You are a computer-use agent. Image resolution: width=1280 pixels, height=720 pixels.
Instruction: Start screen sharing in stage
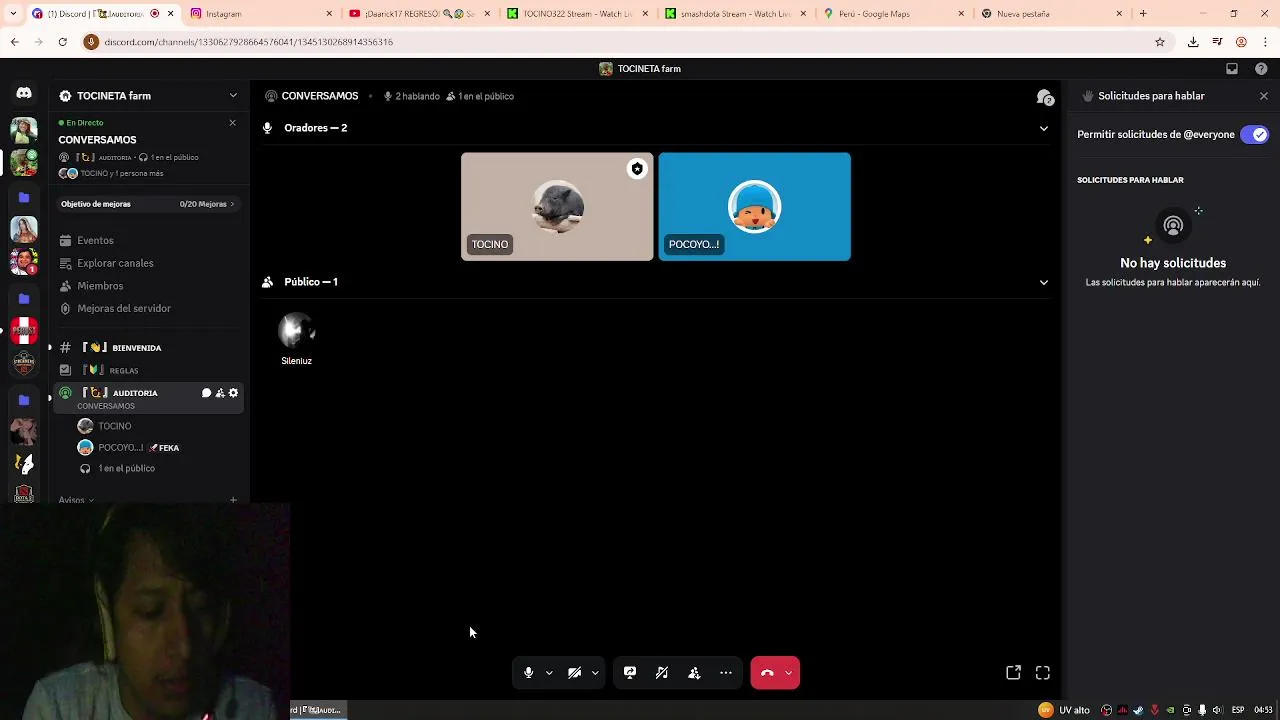point(630,673)
